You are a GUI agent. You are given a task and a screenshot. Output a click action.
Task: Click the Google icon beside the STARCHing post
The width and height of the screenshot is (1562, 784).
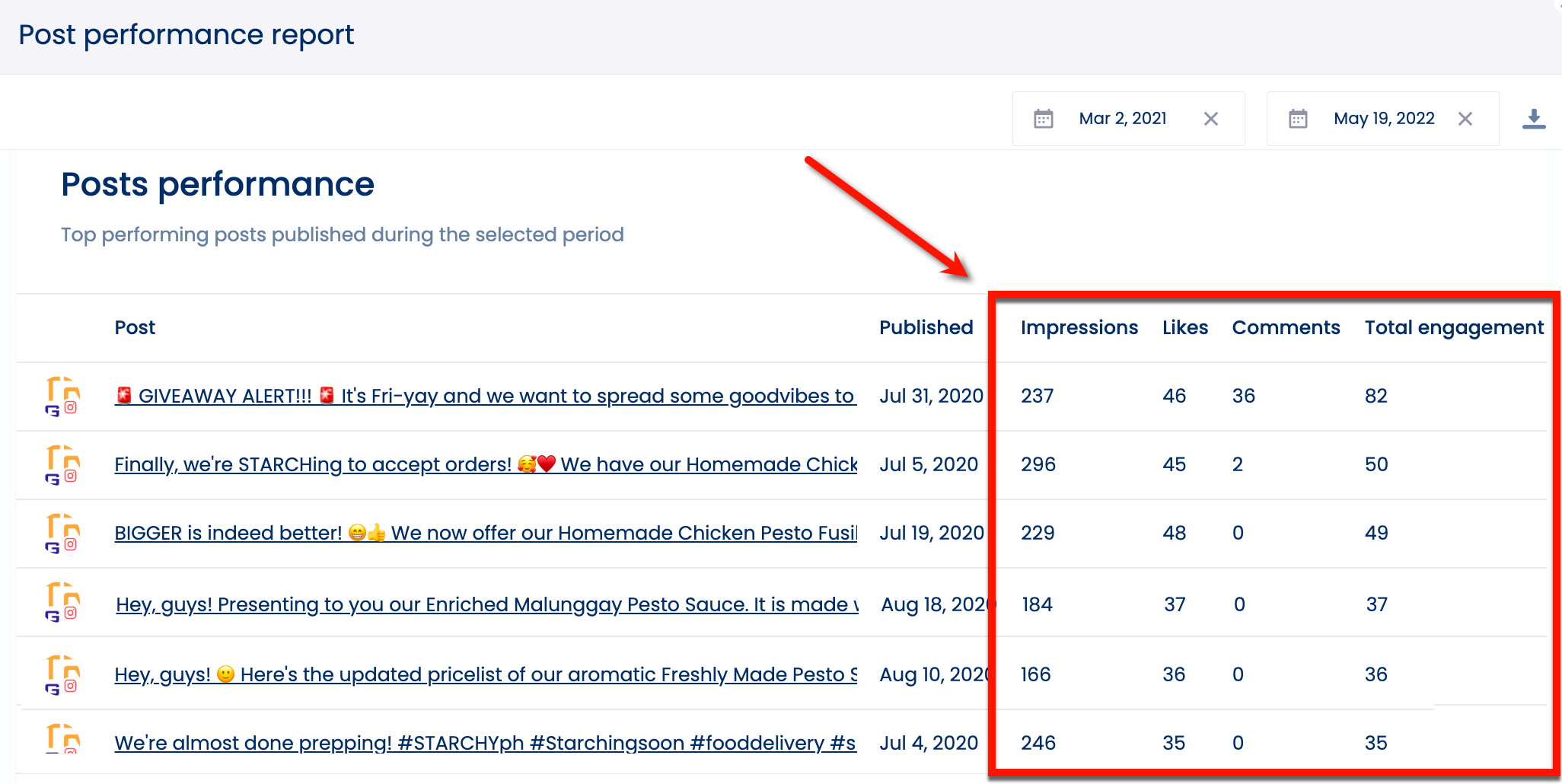point(53,478)
